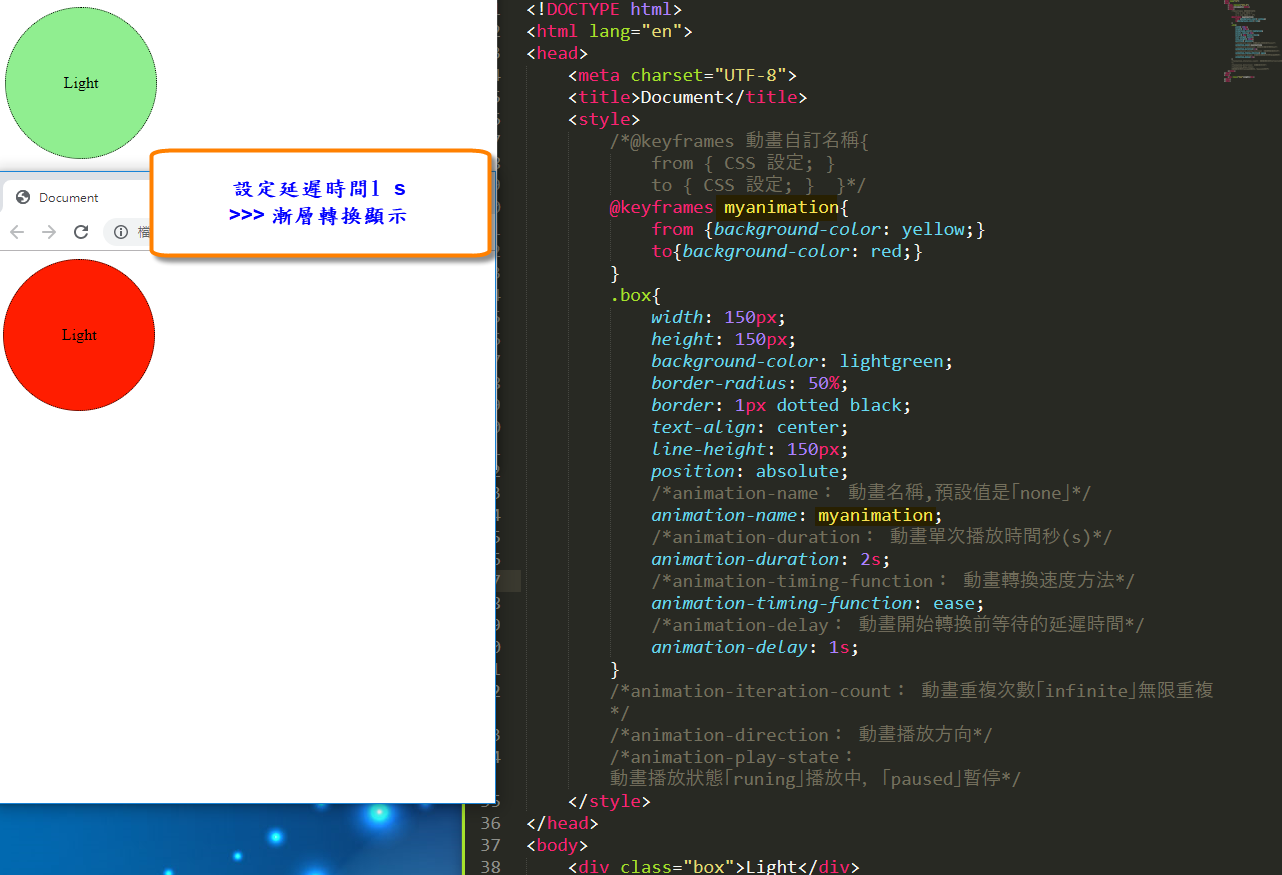Select the Document browser tab

(x=68, y=197)
